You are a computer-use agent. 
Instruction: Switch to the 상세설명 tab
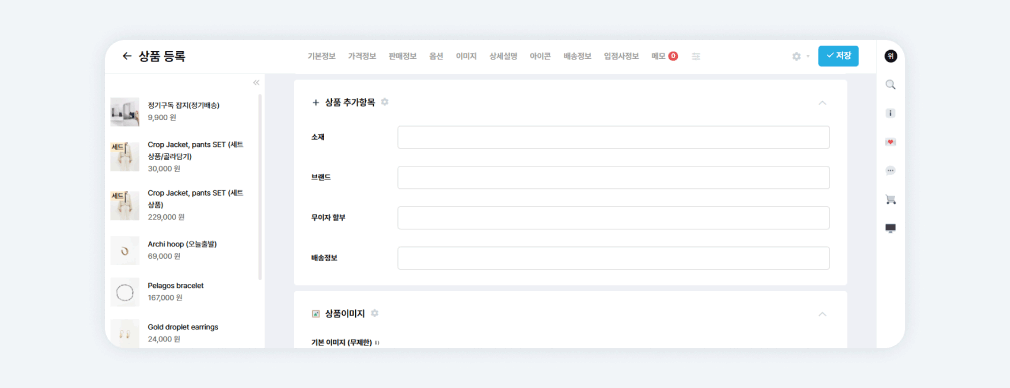503,57
